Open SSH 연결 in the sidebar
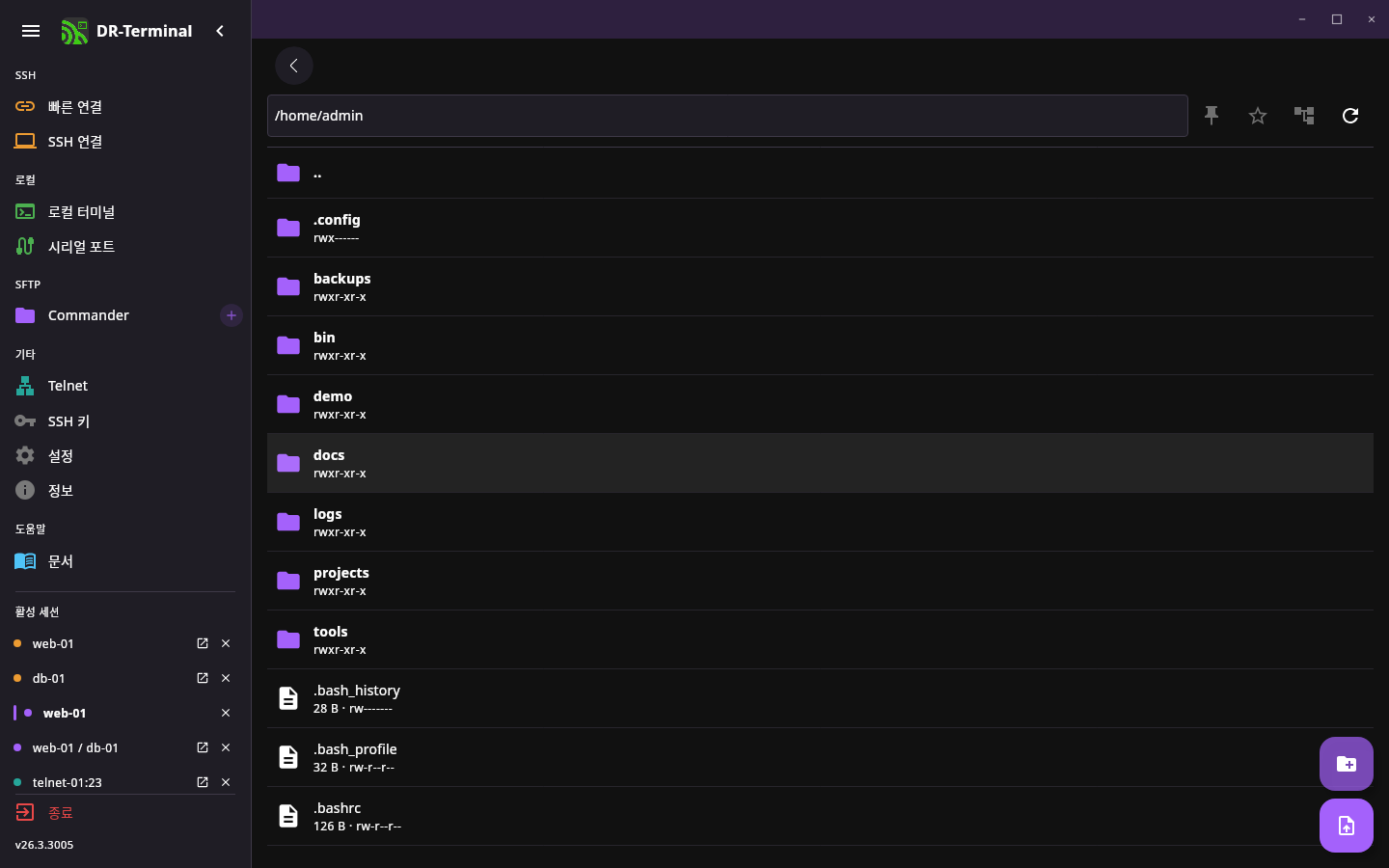 click(125, 142)
